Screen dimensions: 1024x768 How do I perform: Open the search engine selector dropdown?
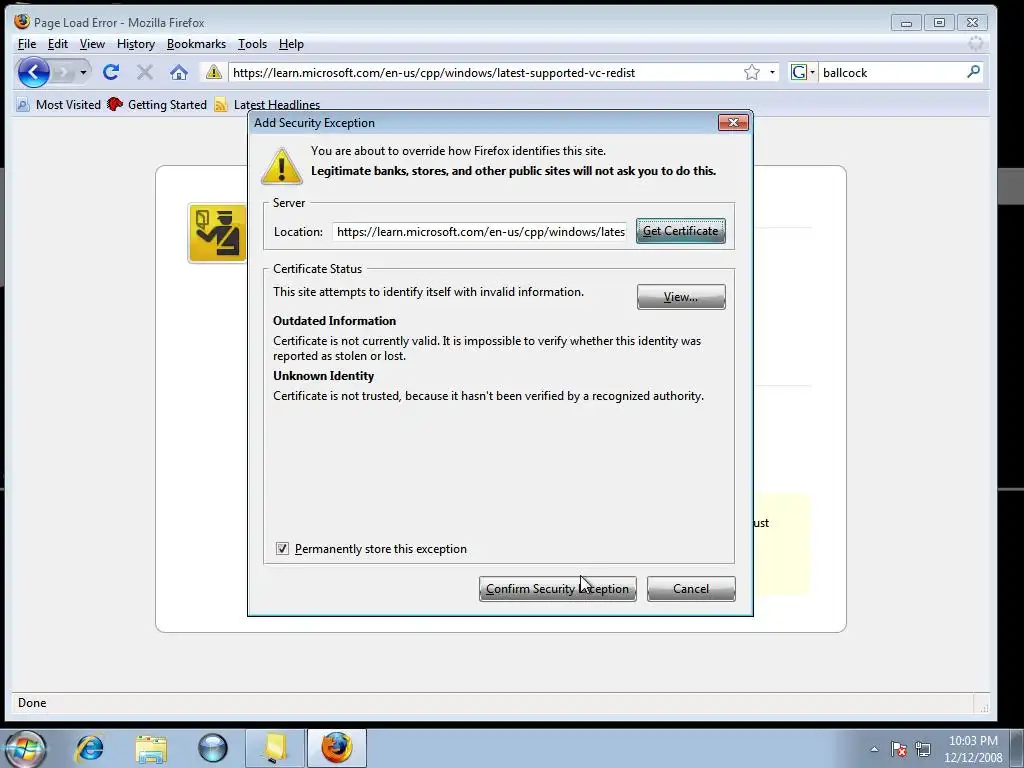coord(812,72)
